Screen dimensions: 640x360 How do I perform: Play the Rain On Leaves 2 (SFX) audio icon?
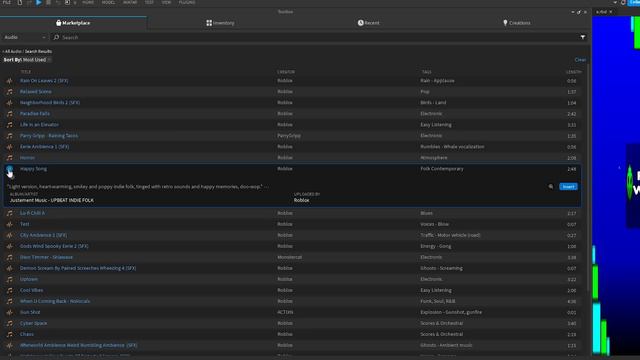coord(9,81)
